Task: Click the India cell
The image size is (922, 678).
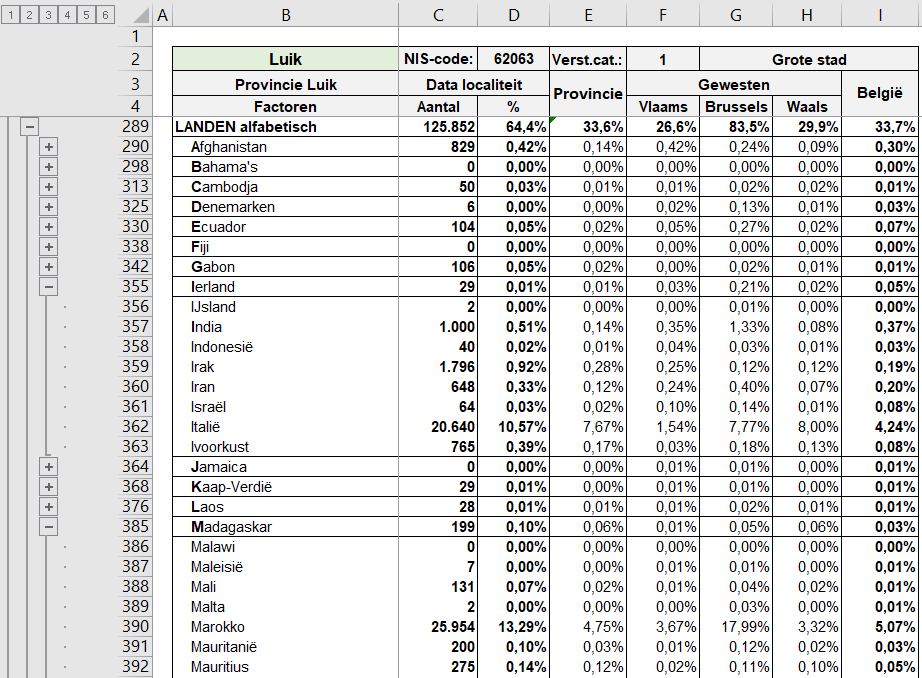Action: click(285, 327)
